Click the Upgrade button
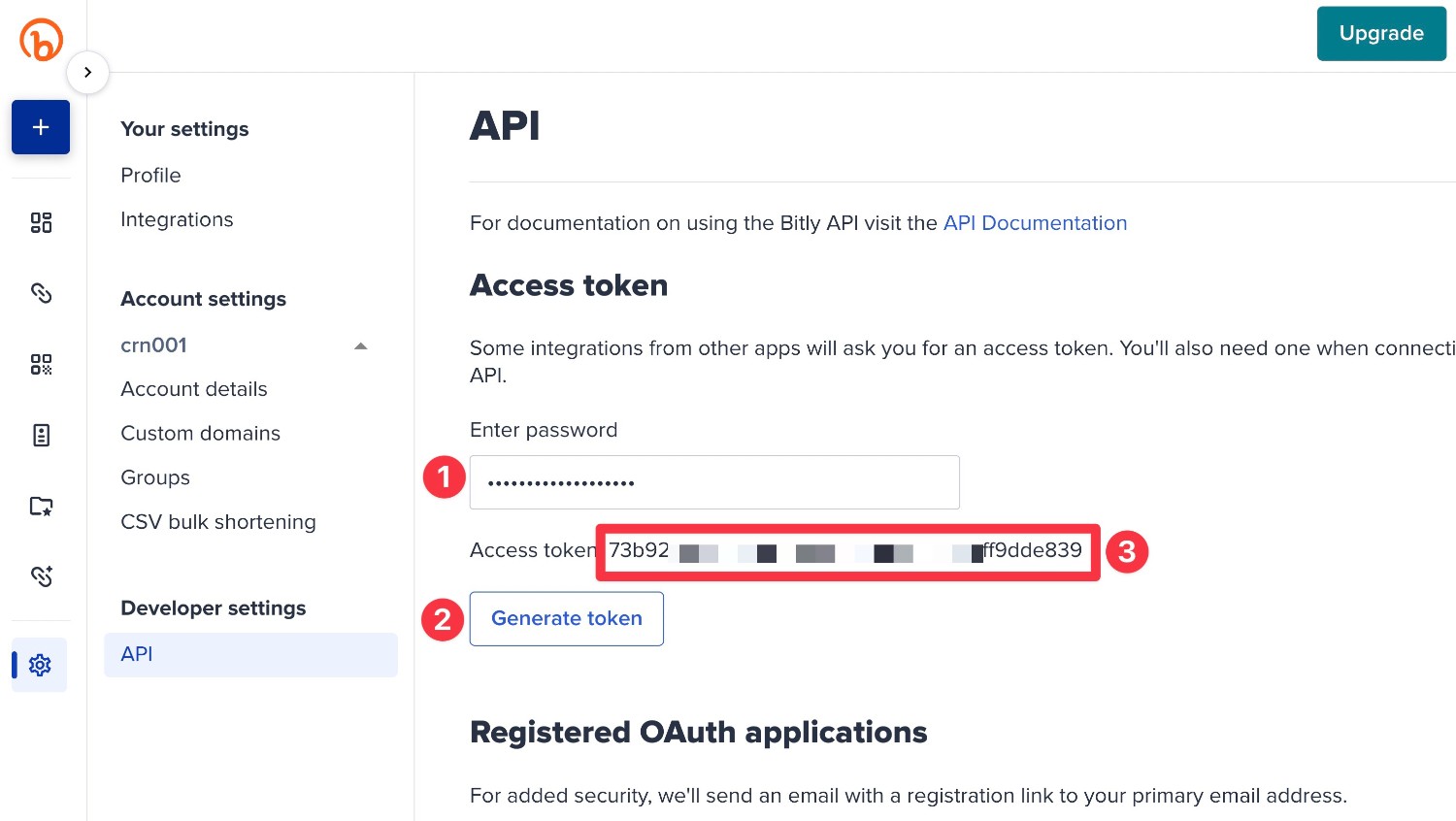 click(x=1381, y=33)
